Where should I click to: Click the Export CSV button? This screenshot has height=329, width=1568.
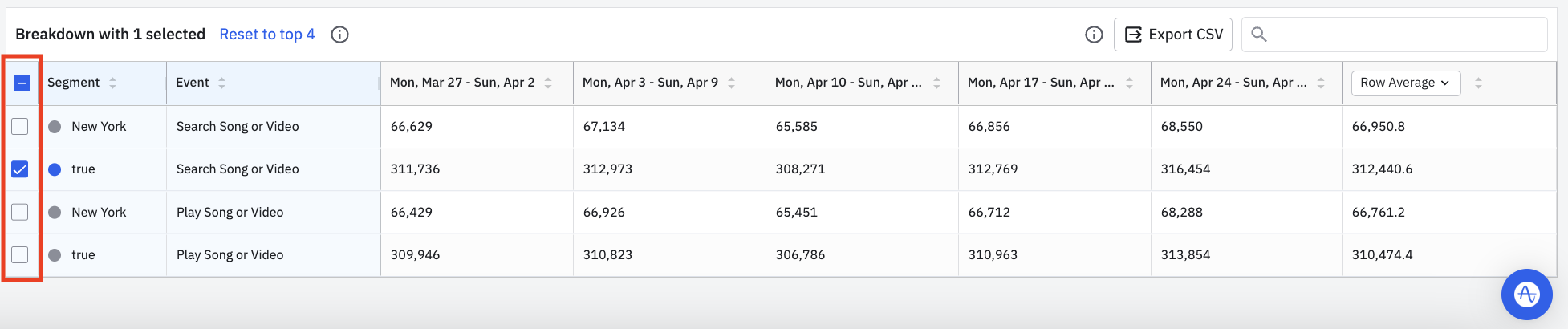coord(1173,35)
